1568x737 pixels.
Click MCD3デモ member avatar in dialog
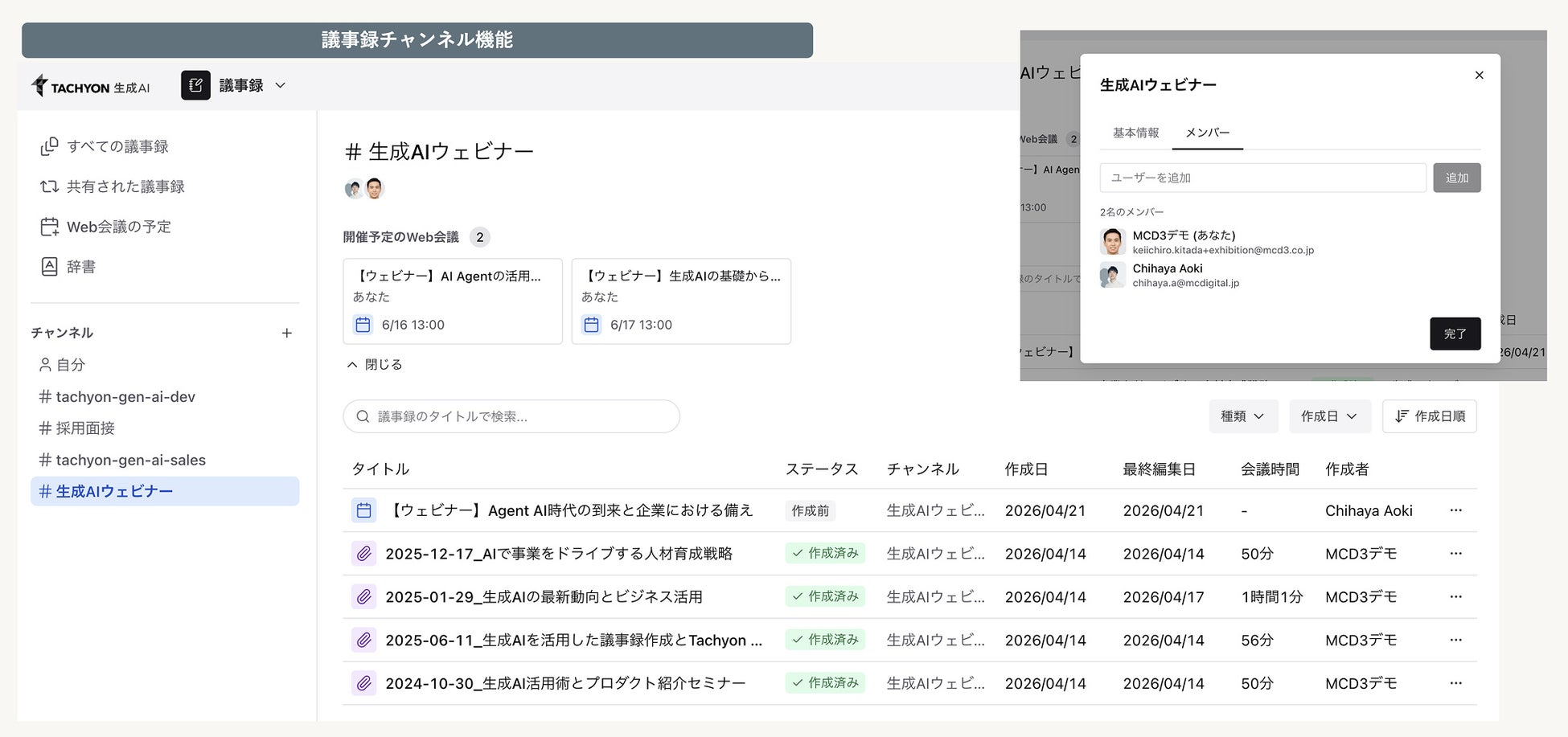[x=1113, y=242]
